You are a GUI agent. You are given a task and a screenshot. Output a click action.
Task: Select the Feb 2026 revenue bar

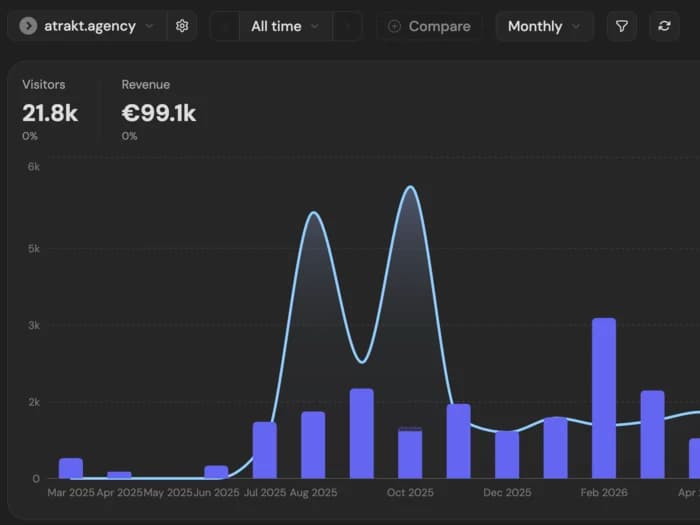pyautogui.click(x=604, y=398)
